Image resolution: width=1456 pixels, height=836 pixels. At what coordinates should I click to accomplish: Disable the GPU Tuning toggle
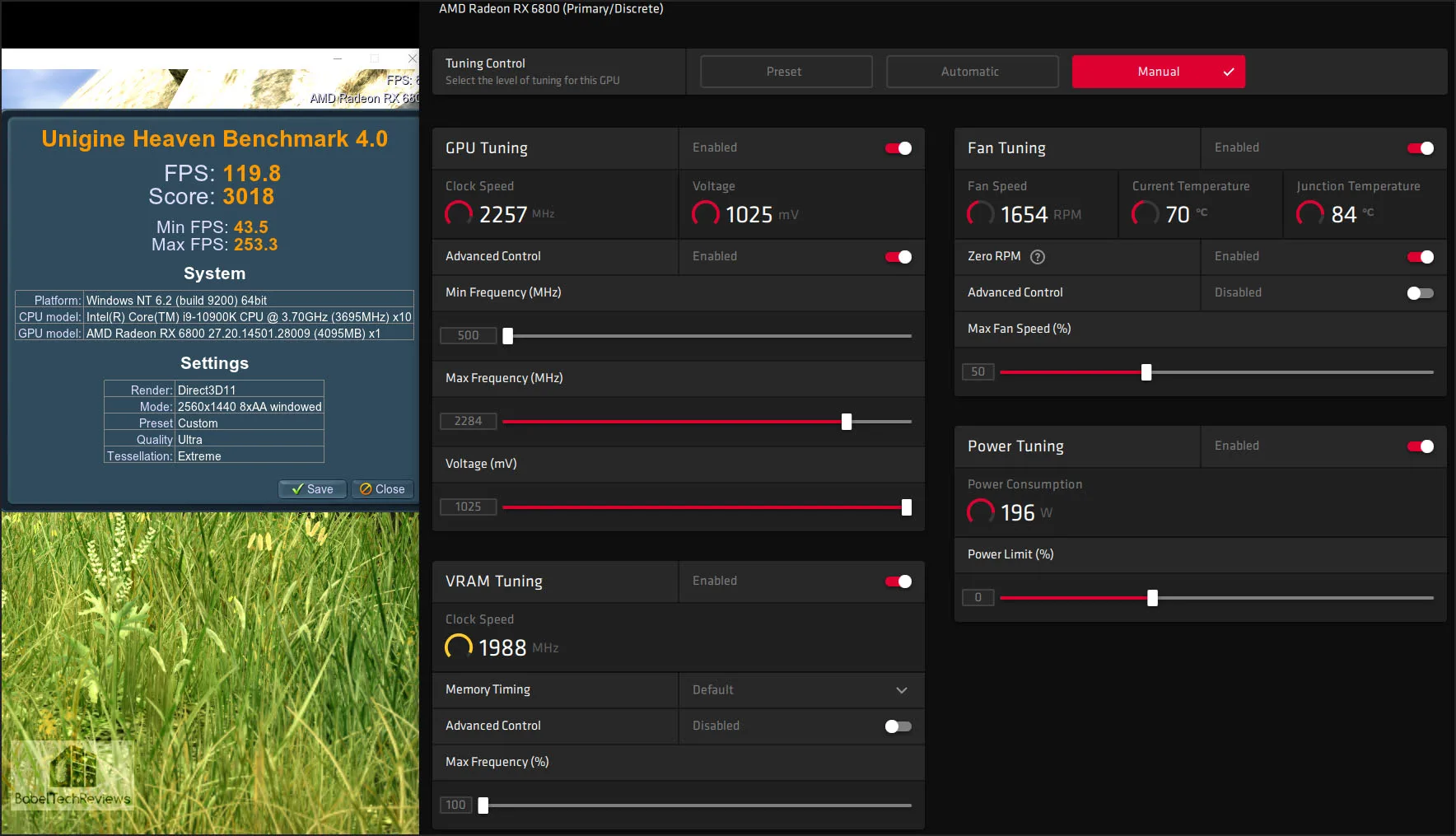tap(898, 148)
